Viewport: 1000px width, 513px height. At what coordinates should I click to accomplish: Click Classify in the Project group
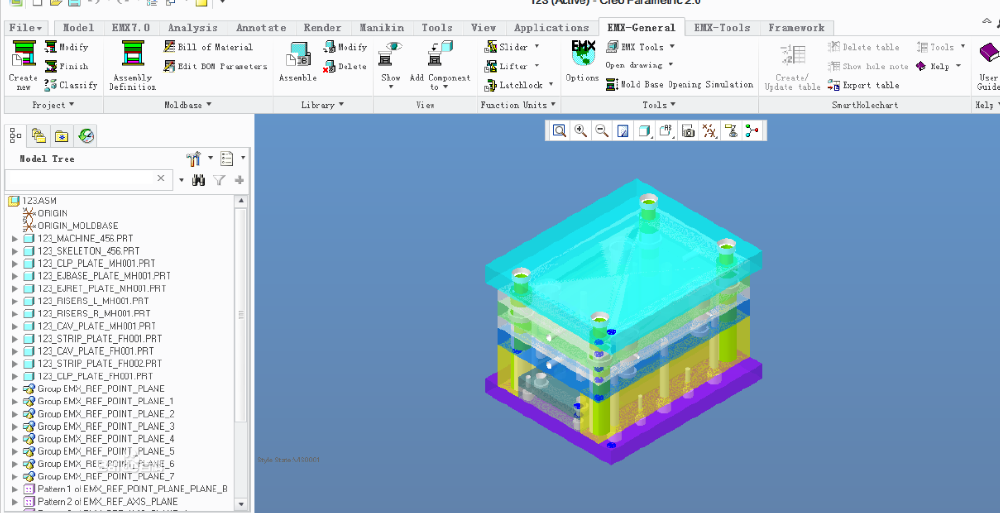tap(71, 85)
